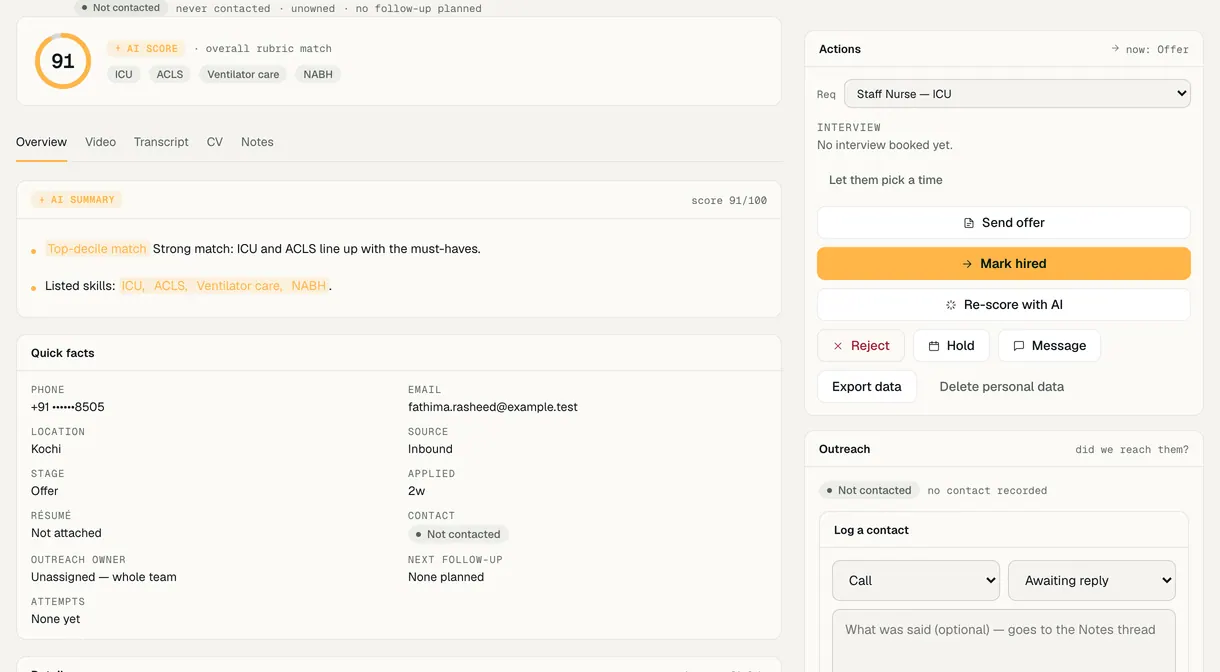Screen dimensions: 1220x672
Task: Click the arrow icon on Mark hired
Action: tap(967, 264)
